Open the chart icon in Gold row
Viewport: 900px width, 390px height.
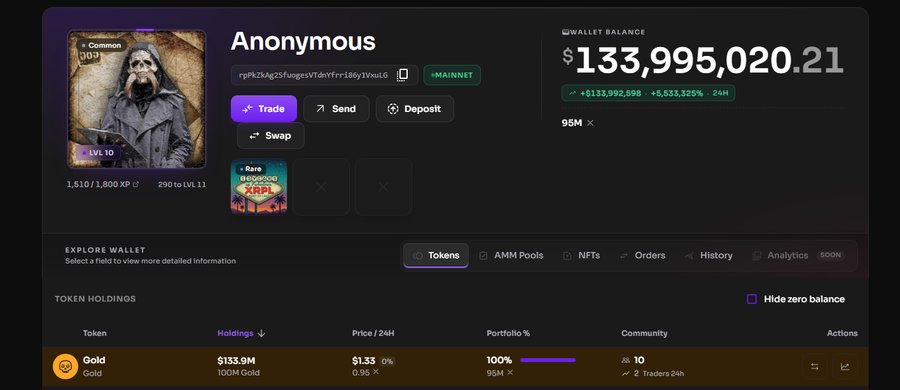pos(845,366)
